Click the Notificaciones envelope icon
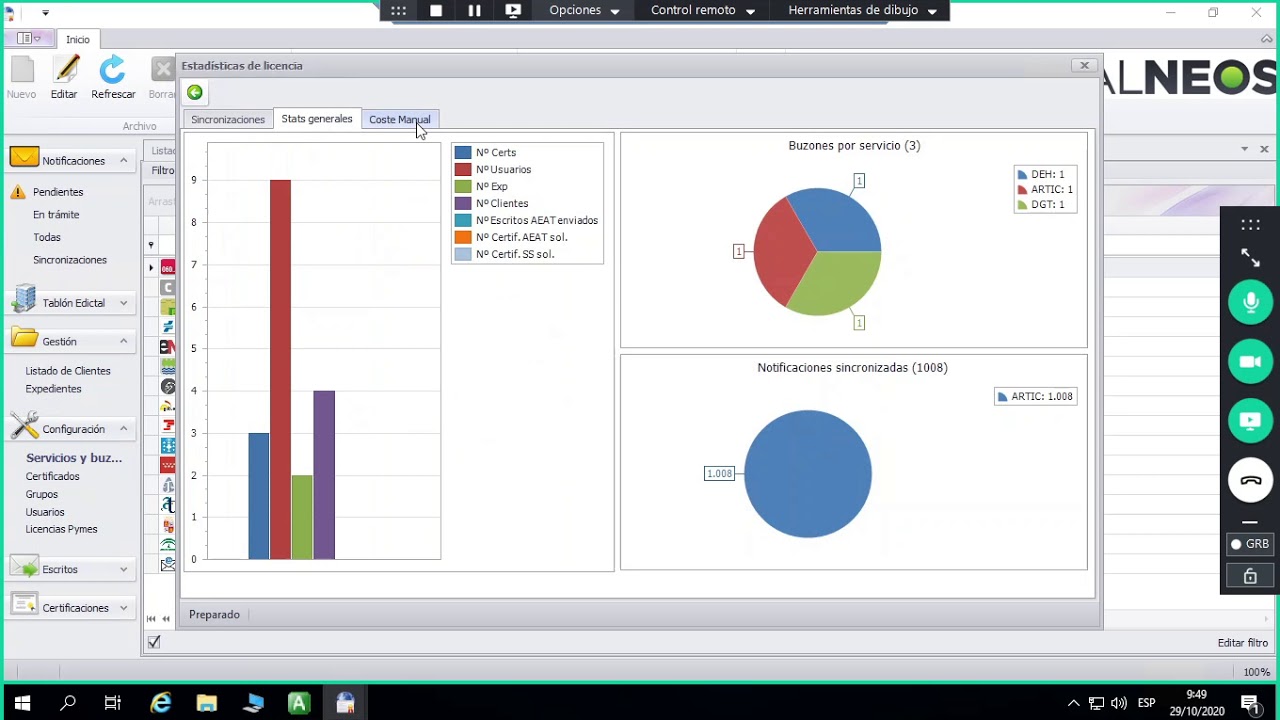This screenshot has width=1280, height=720. coord(25,159)
